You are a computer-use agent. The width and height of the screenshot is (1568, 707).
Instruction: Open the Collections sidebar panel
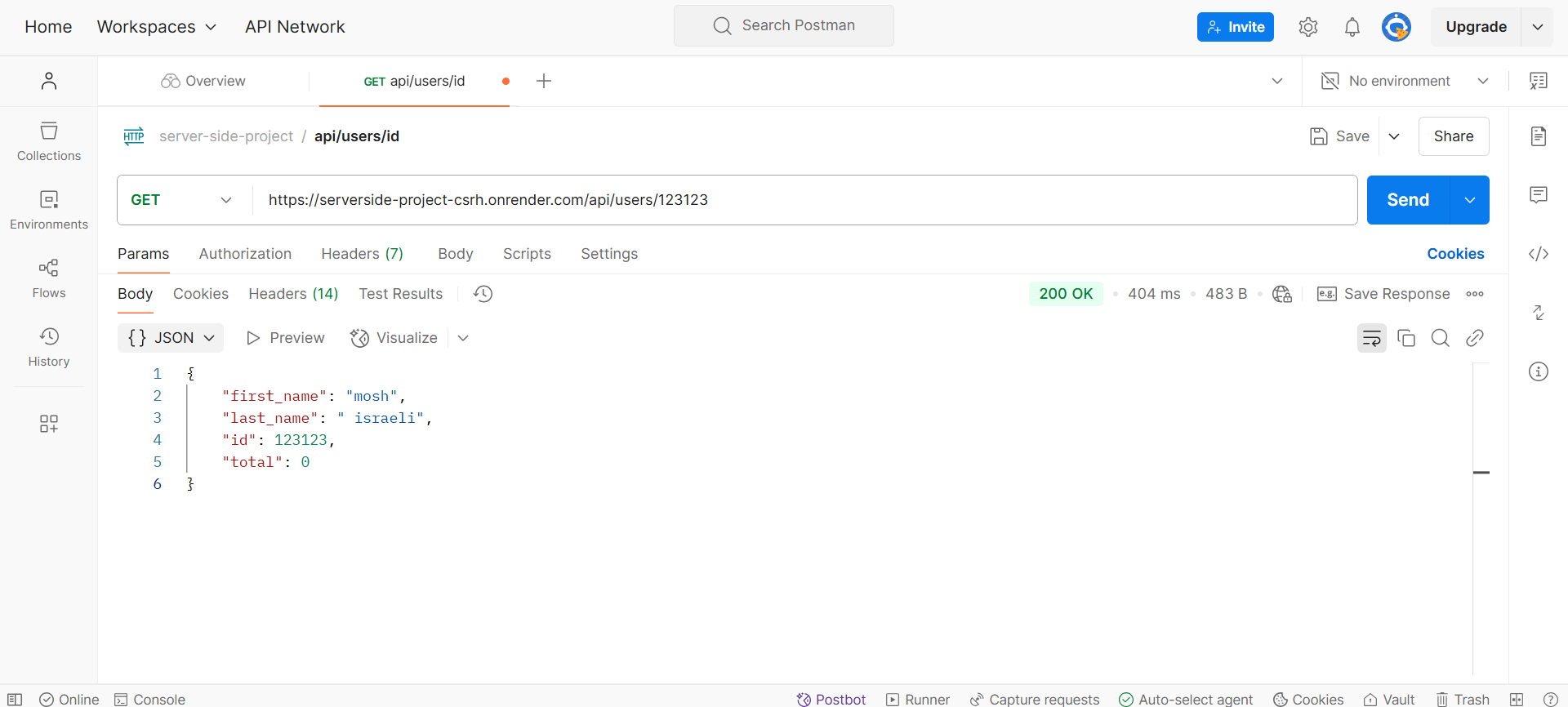click(x=49, y=142)
